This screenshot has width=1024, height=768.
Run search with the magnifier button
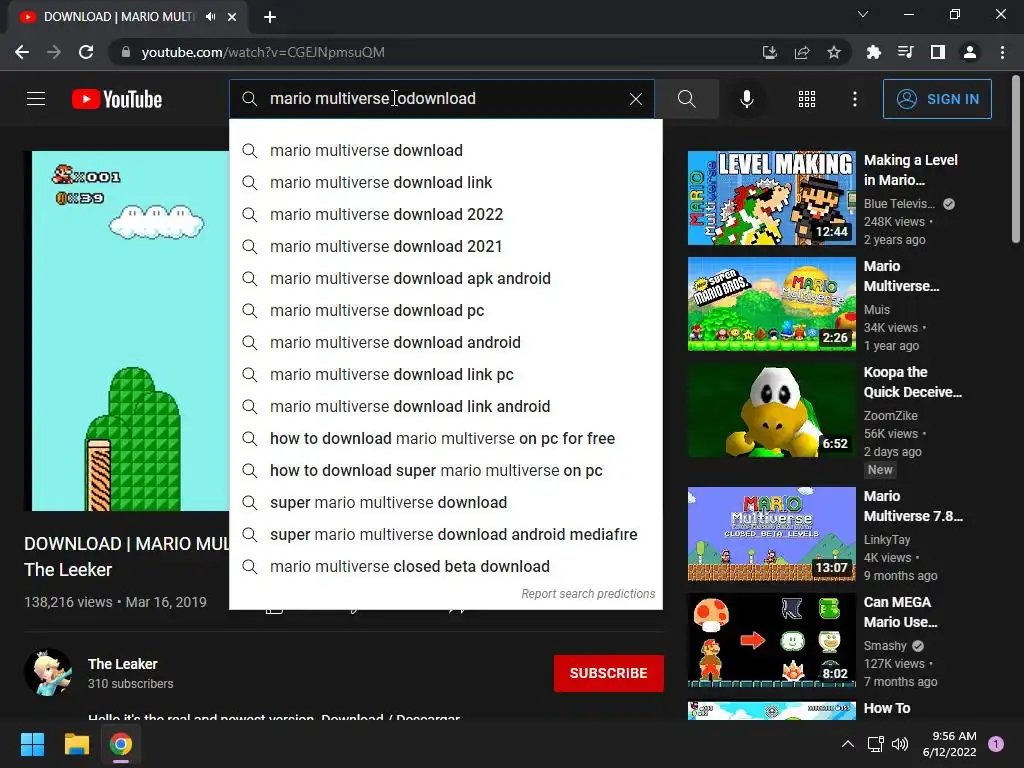point(686,99)
